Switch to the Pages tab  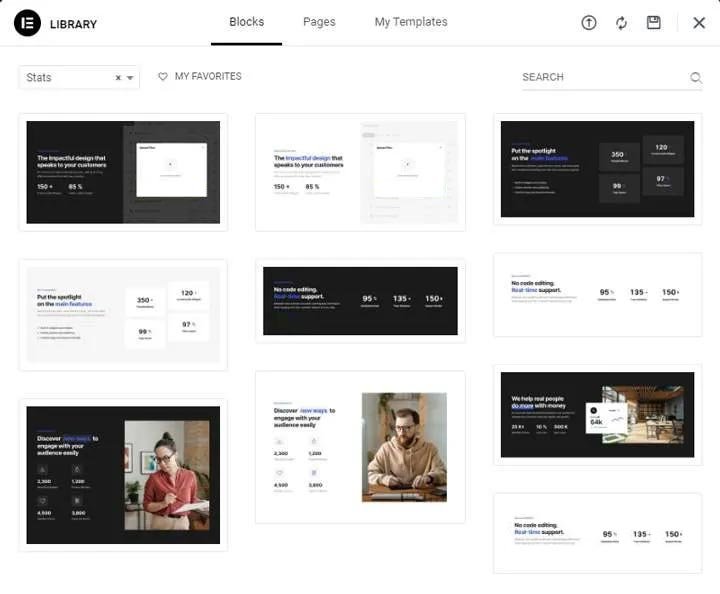319,22
